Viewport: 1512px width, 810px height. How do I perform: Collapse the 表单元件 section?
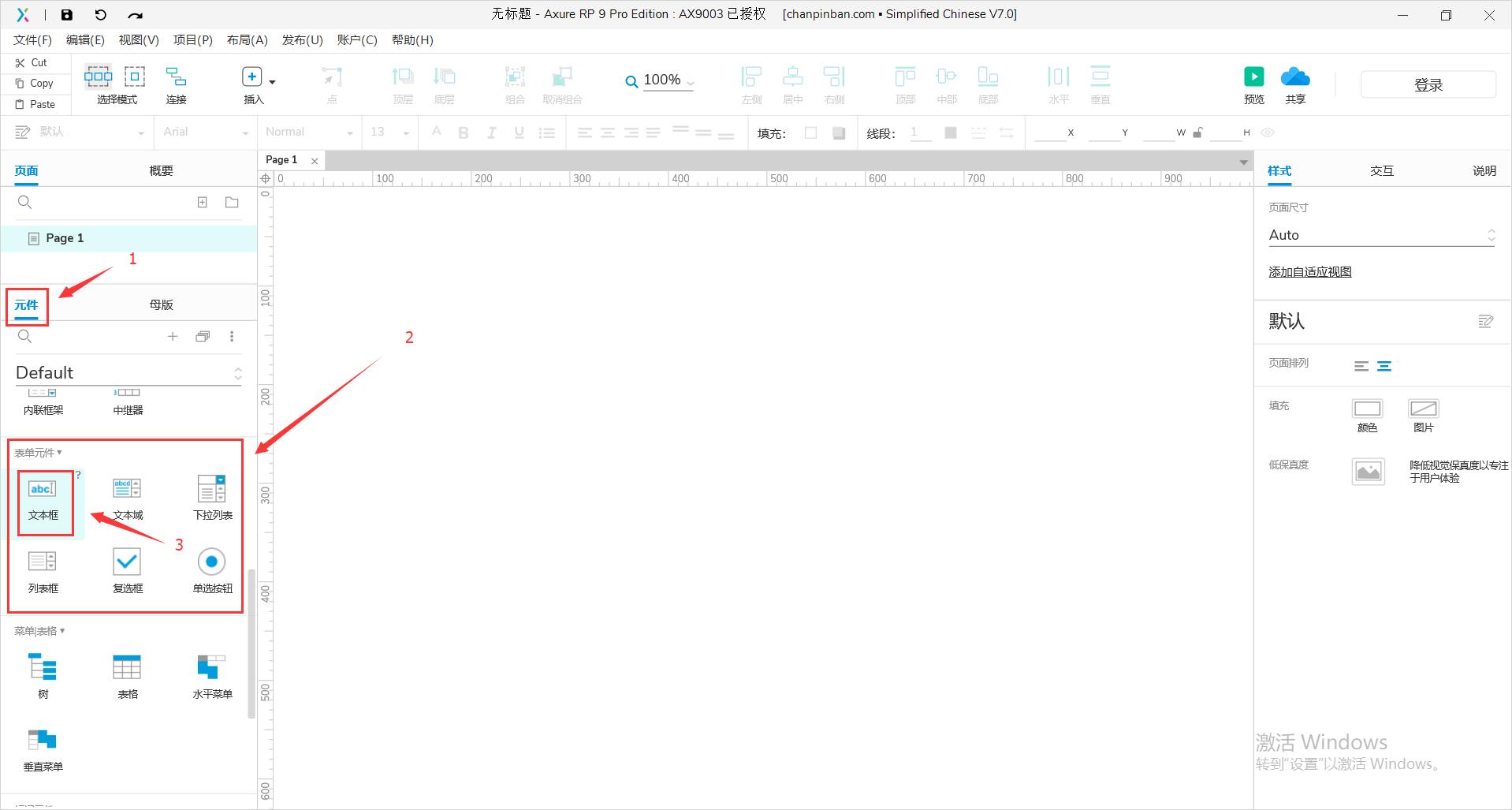coord(38,453)
